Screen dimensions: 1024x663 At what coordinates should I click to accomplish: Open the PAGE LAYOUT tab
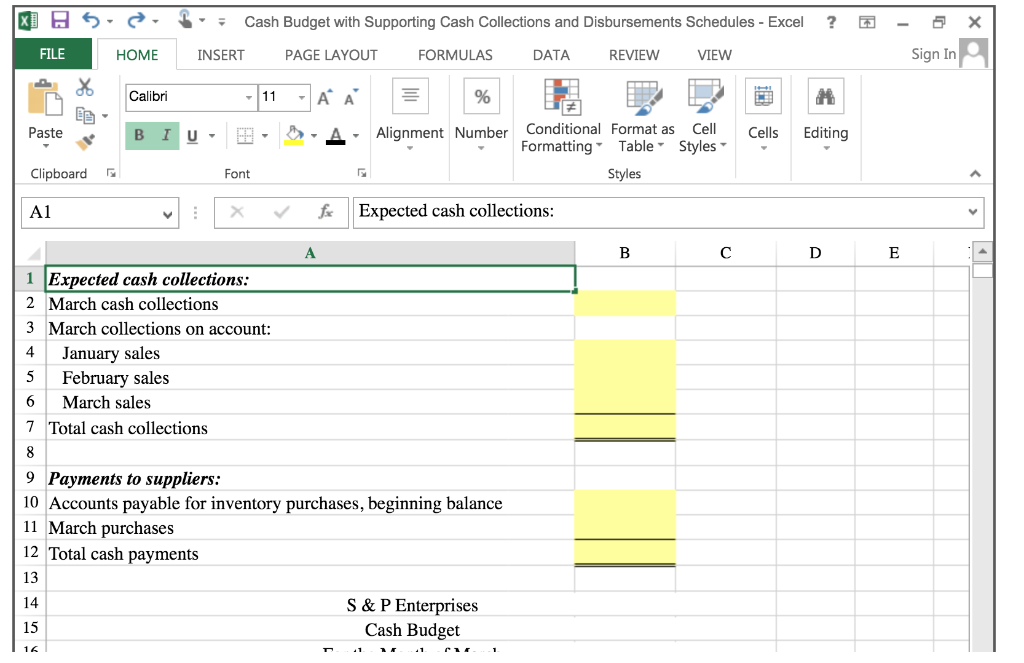pyautogui.click(x=331, y=56)
